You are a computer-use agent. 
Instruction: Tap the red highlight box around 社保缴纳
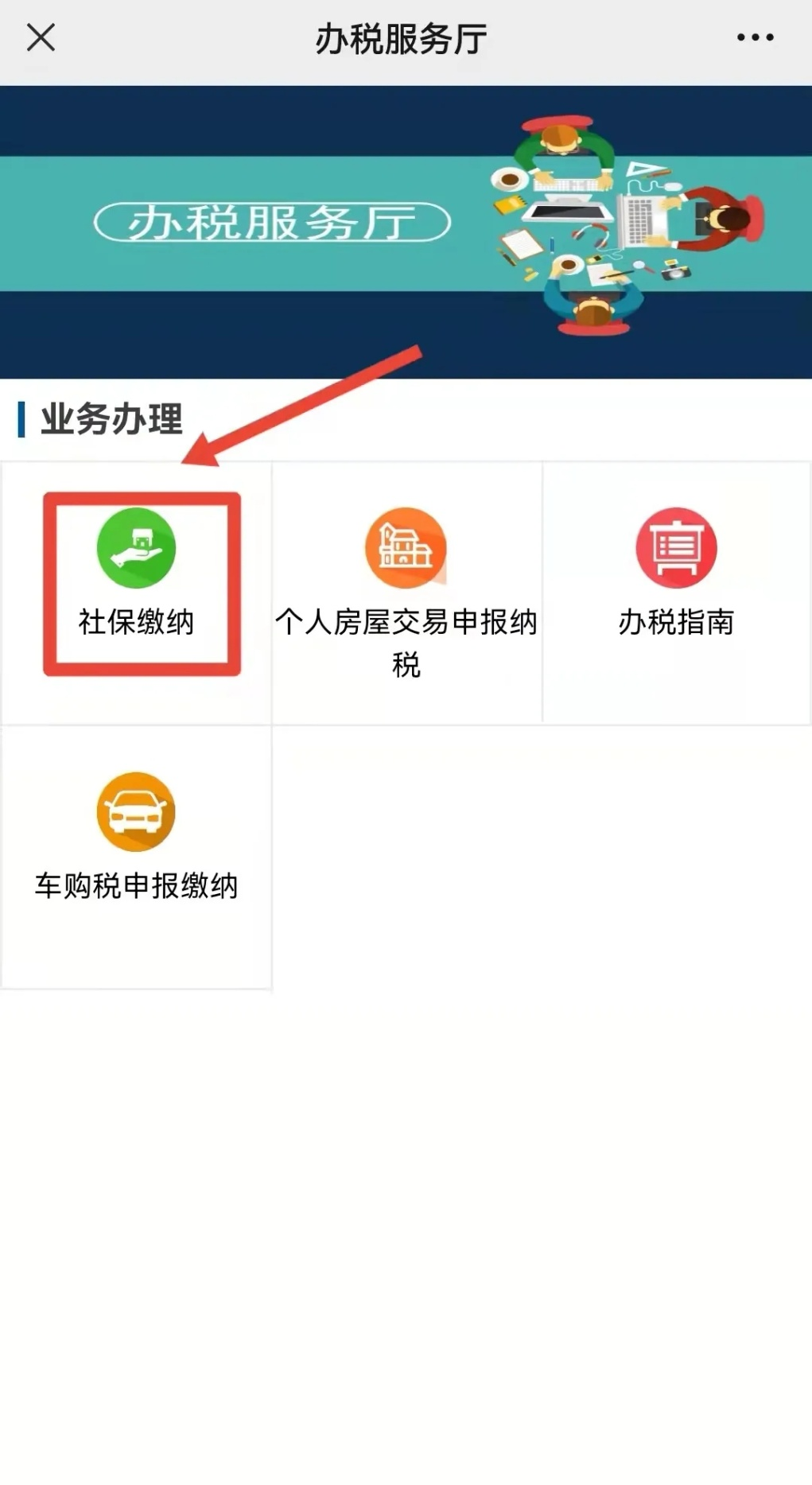pos(142,584)
